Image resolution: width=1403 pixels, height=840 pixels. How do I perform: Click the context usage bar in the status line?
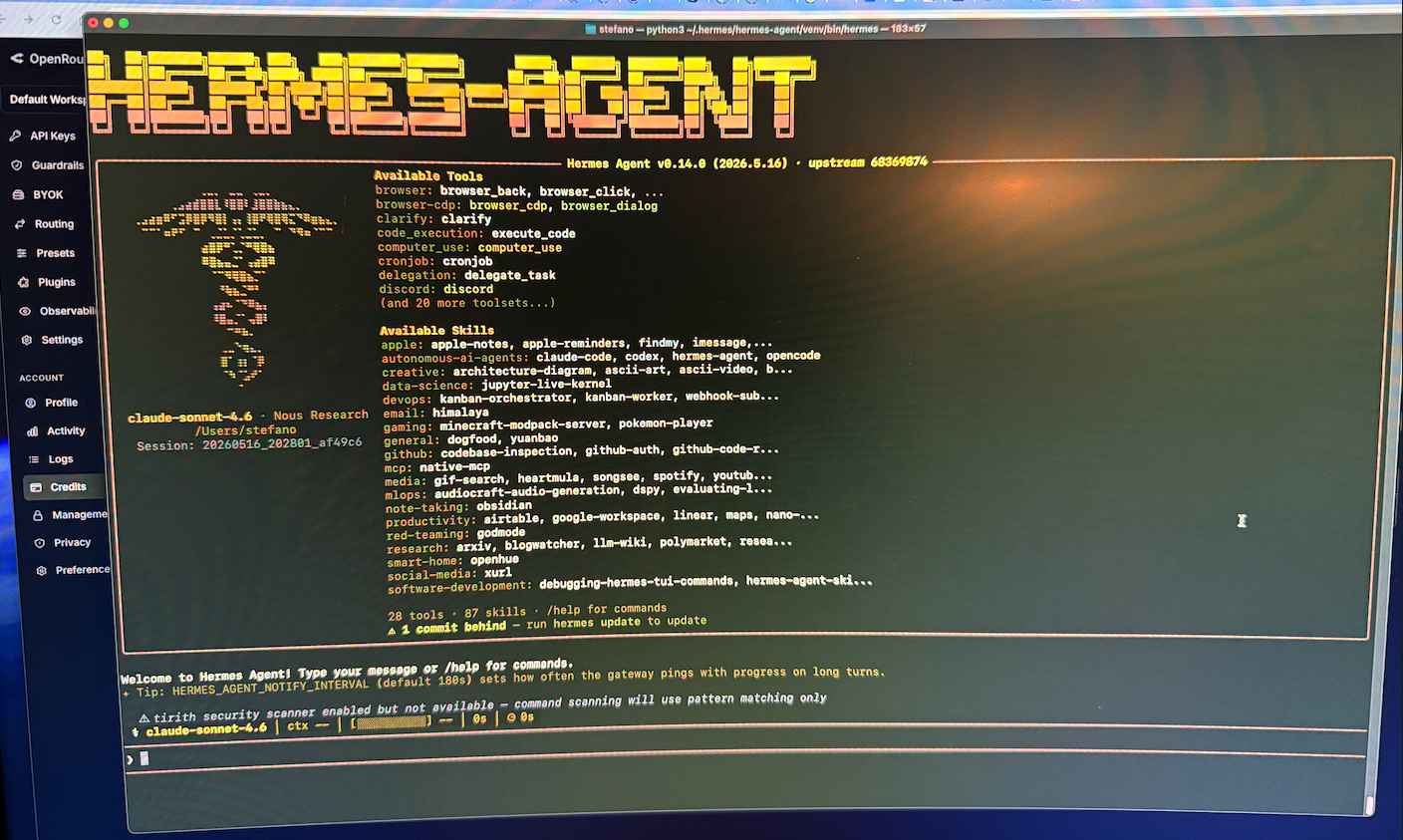click(x=393, y=721)
